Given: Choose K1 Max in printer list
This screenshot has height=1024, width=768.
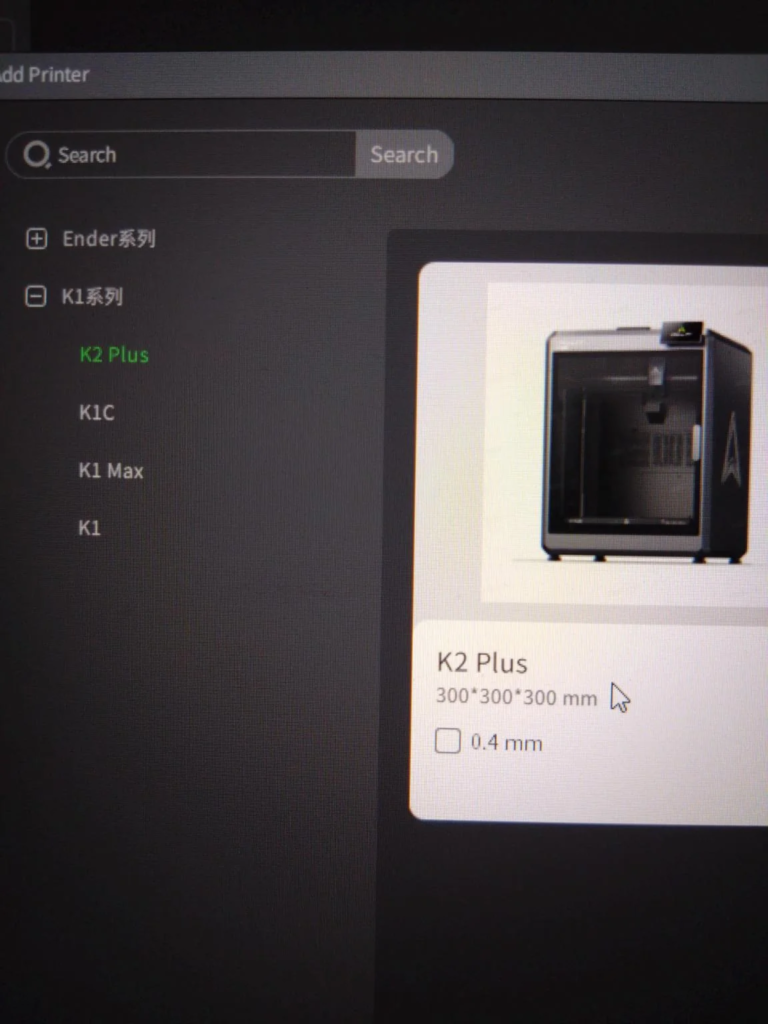Looking at the screenshot, I should pyautogui.click(x=111, y=470).
